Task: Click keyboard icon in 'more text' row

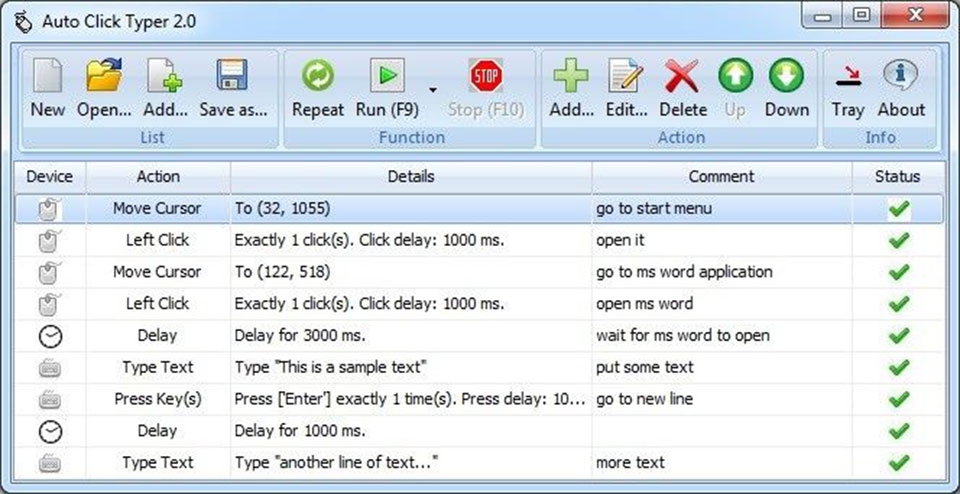Action: (x=50, y=463)
